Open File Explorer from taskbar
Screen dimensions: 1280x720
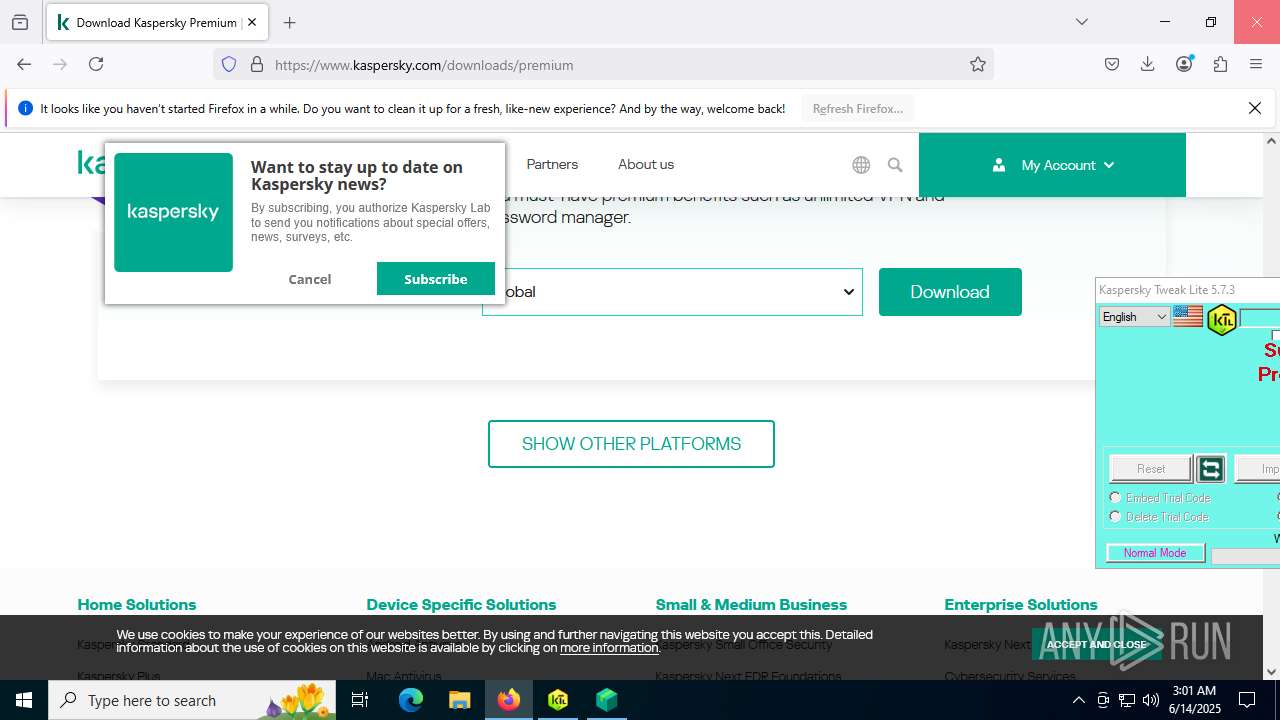459,700
